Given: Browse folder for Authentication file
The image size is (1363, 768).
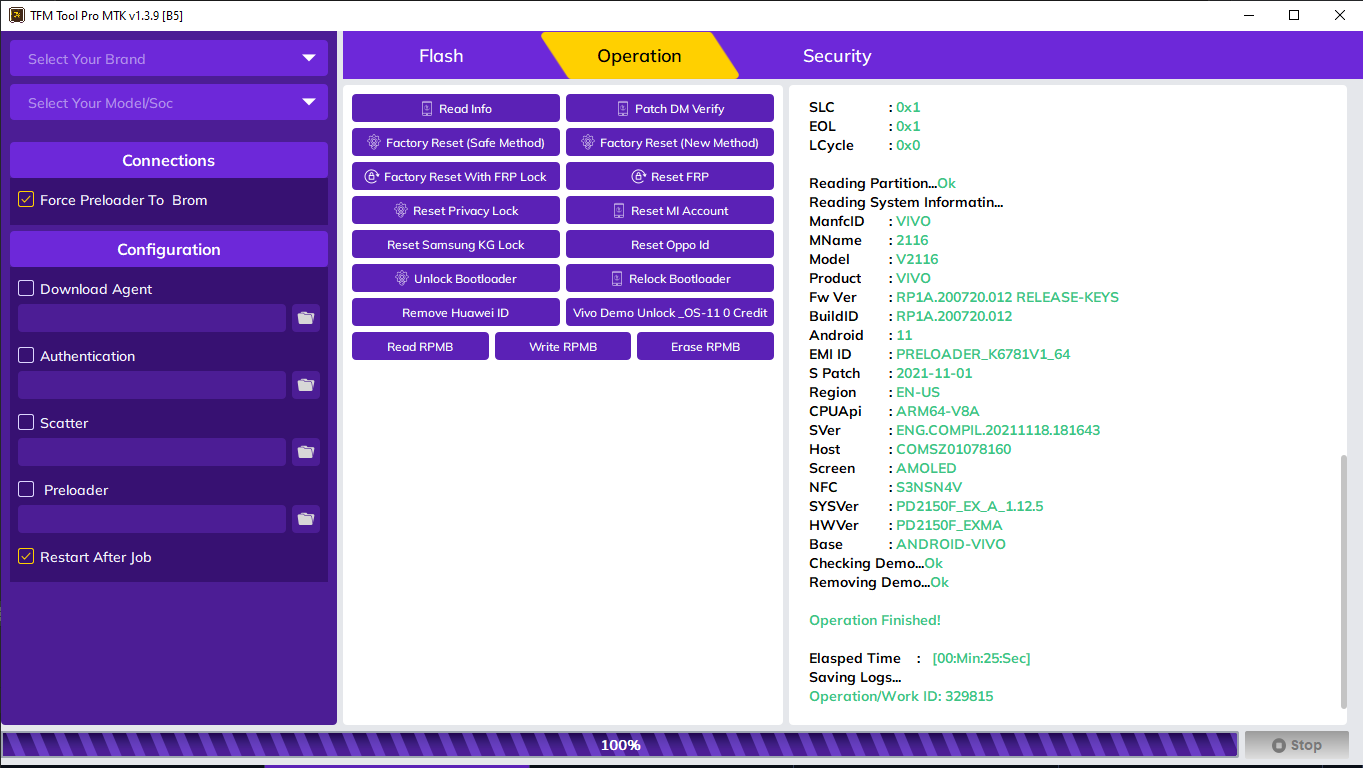Looking at the screenshot, I should pos(306,385).
